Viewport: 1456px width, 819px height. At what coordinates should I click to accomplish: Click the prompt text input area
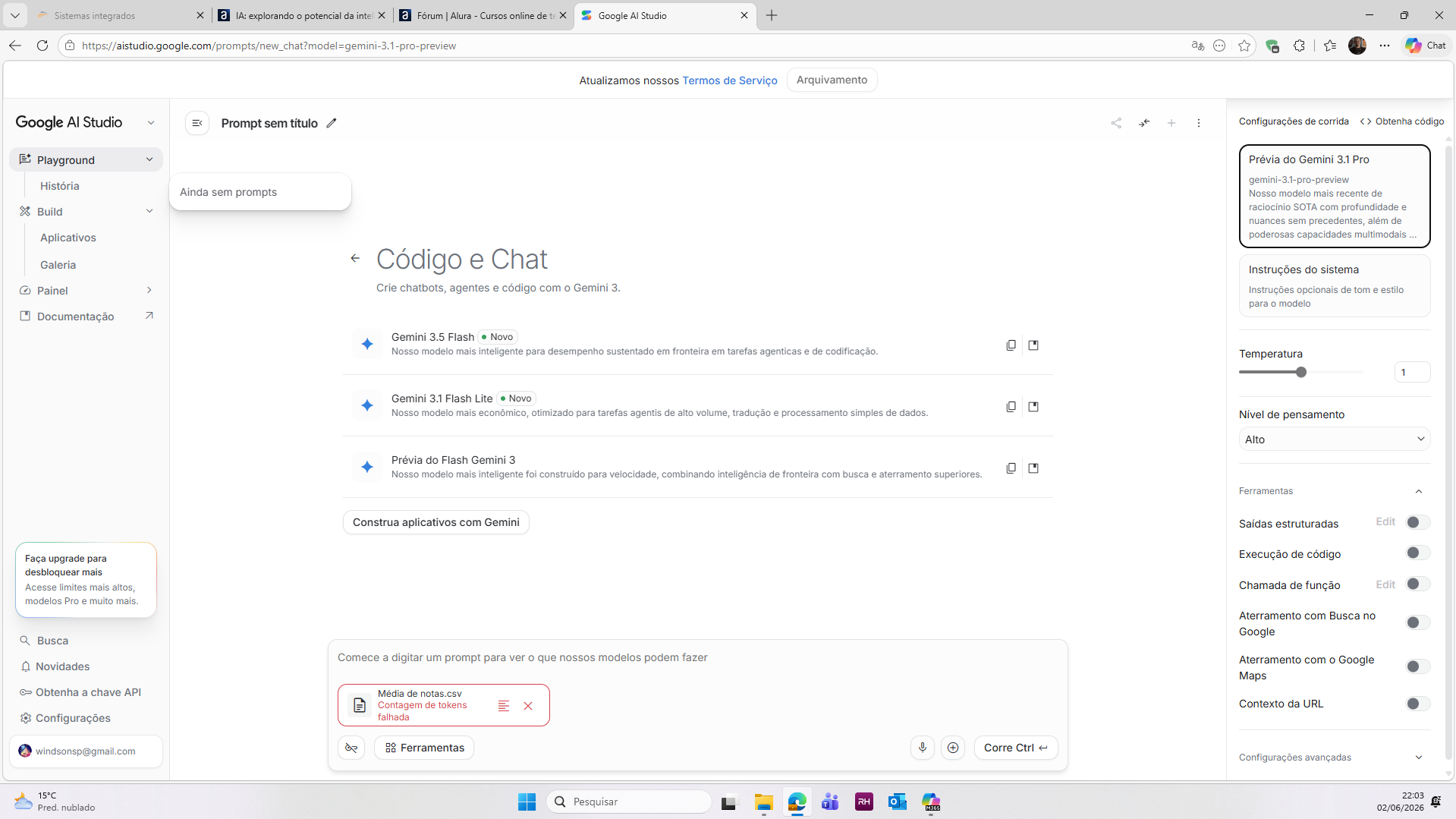(697, 657)
